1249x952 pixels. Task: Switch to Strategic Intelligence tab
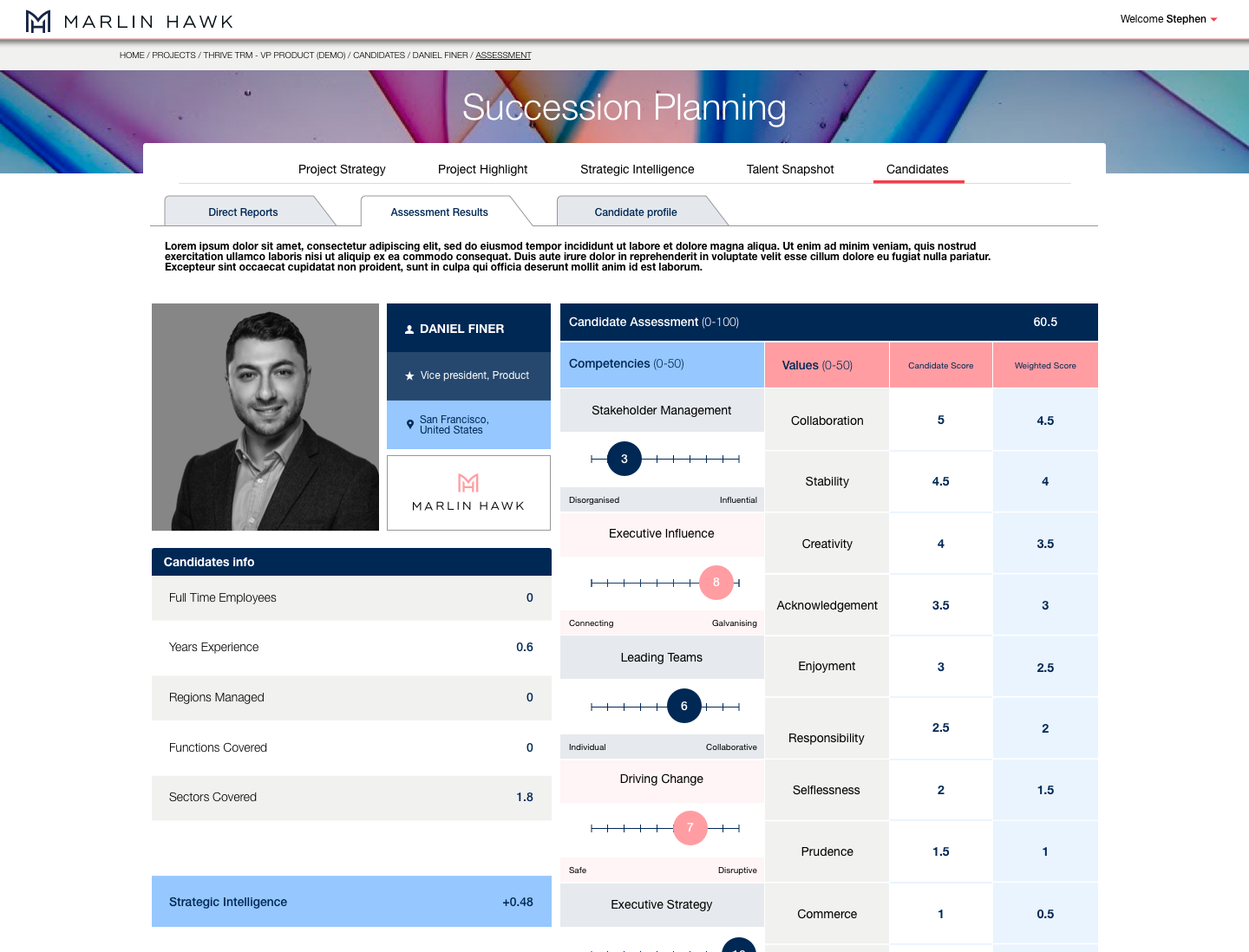point(637,169)
